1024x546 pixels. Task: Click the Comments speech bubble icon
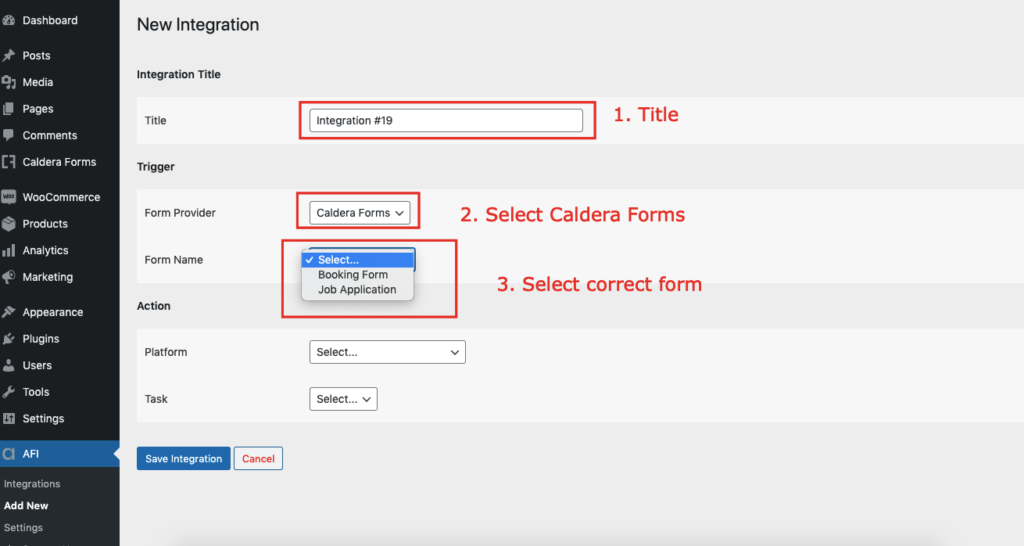click(x=8, y=135)
